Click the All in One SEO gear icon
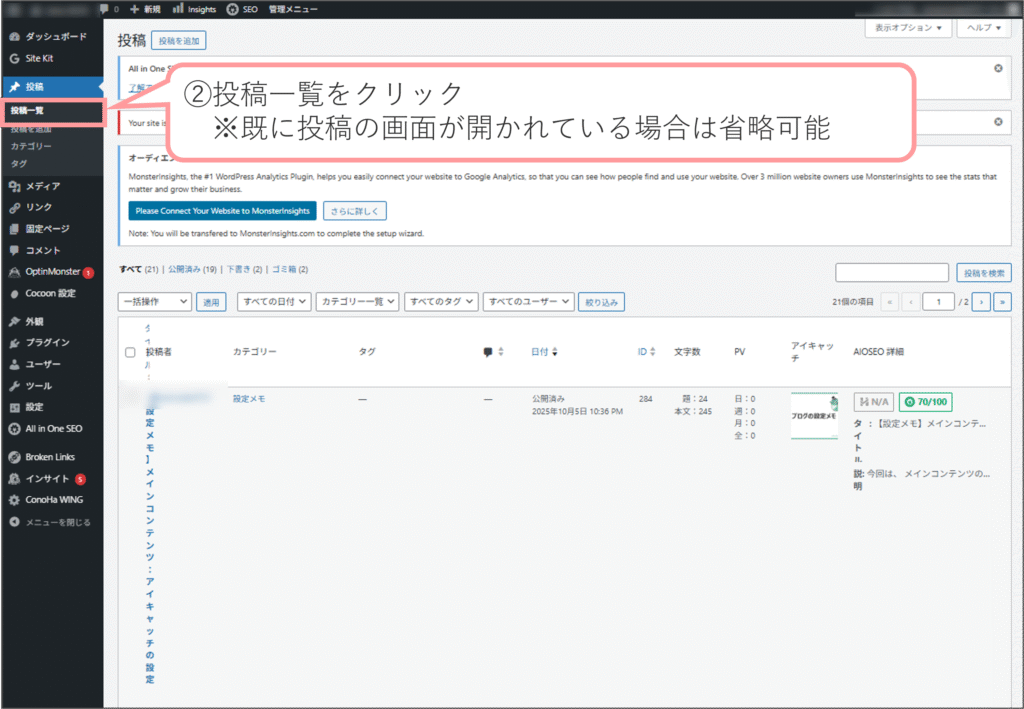Viewport: 1024px width, 709px height. point(14,428)
